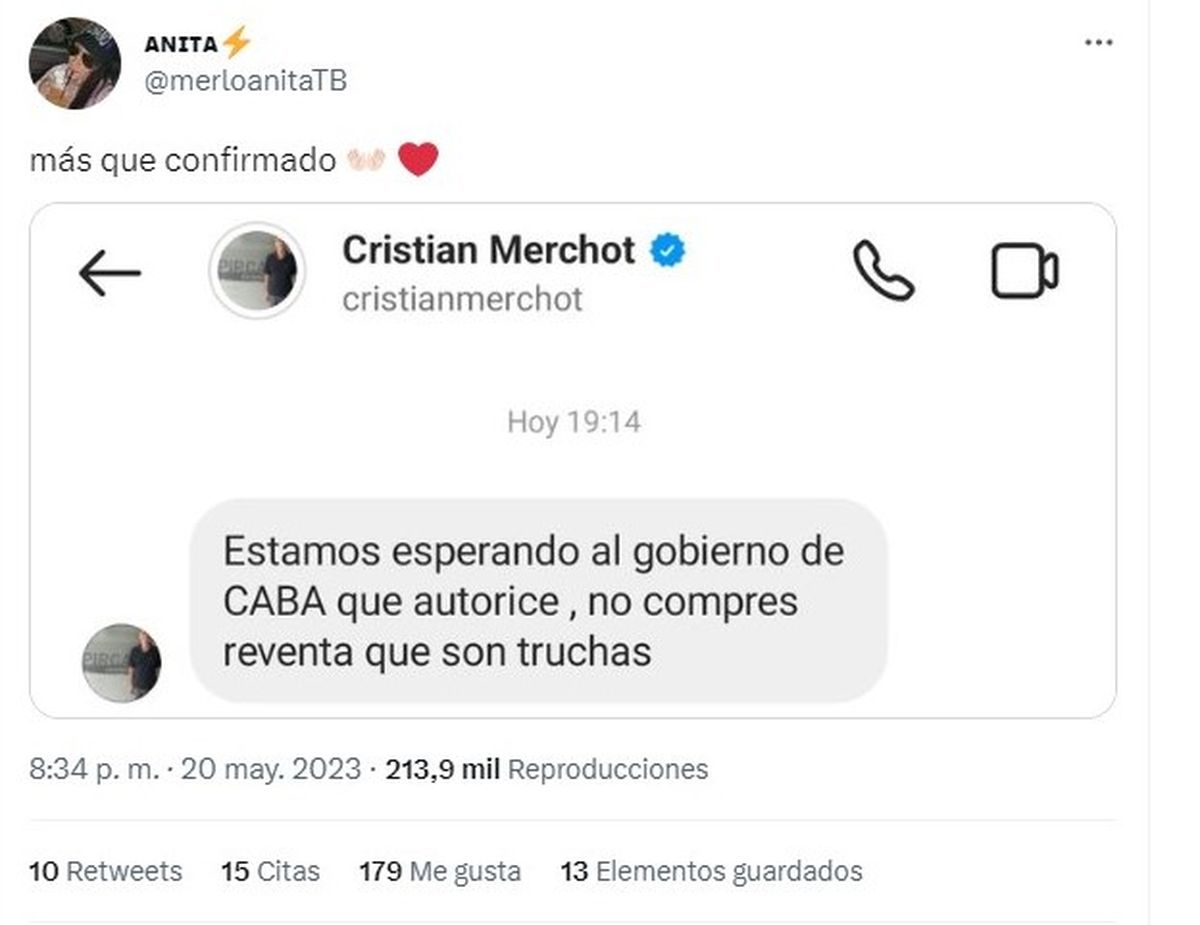Click the Cristian Merchot name in the chat header
1200x925 pixels.
coord(488,250)
